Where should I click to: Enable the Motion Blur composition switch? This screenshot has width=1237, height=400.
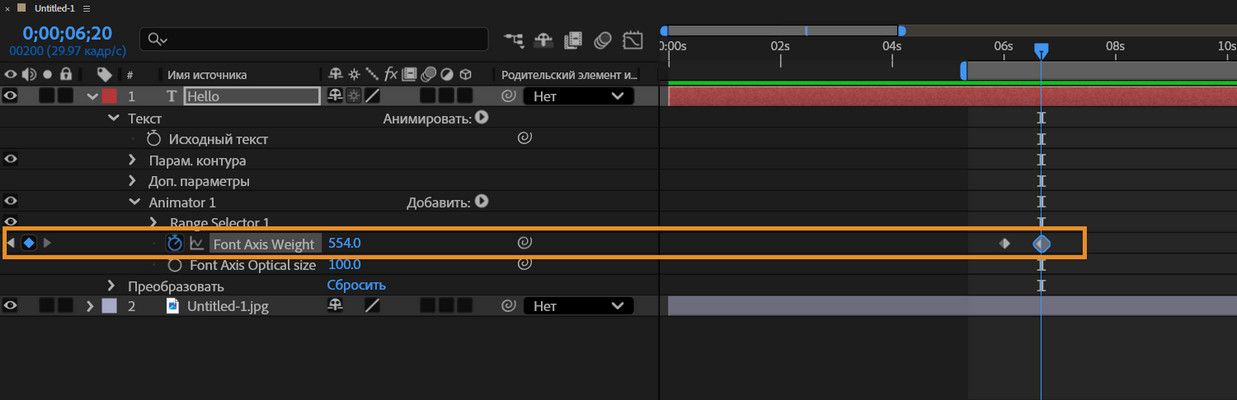click(602, 40)
